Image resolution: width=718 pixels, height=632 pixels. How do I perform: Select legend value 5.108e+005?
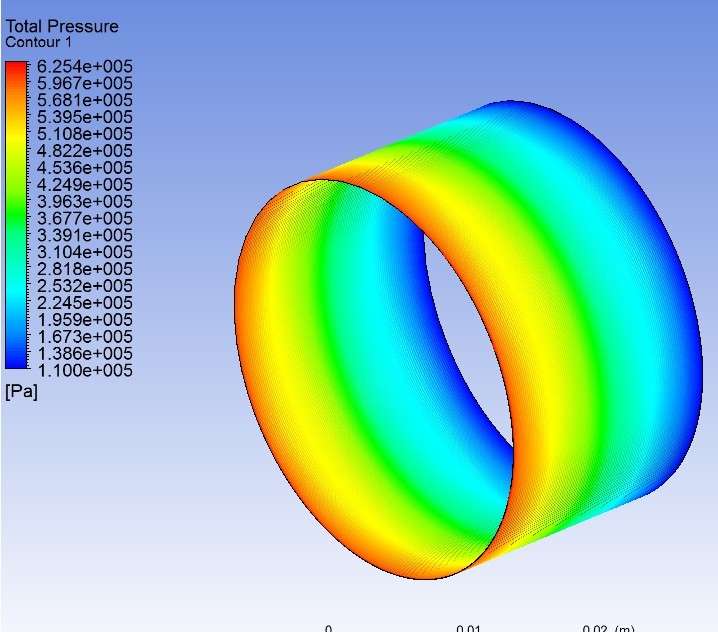[x=85, y=134]
